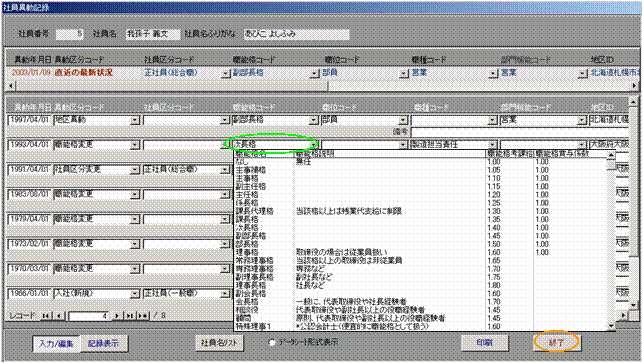
Task: Click the 1983/08/01 date field
Action: [x=30, y=194]
